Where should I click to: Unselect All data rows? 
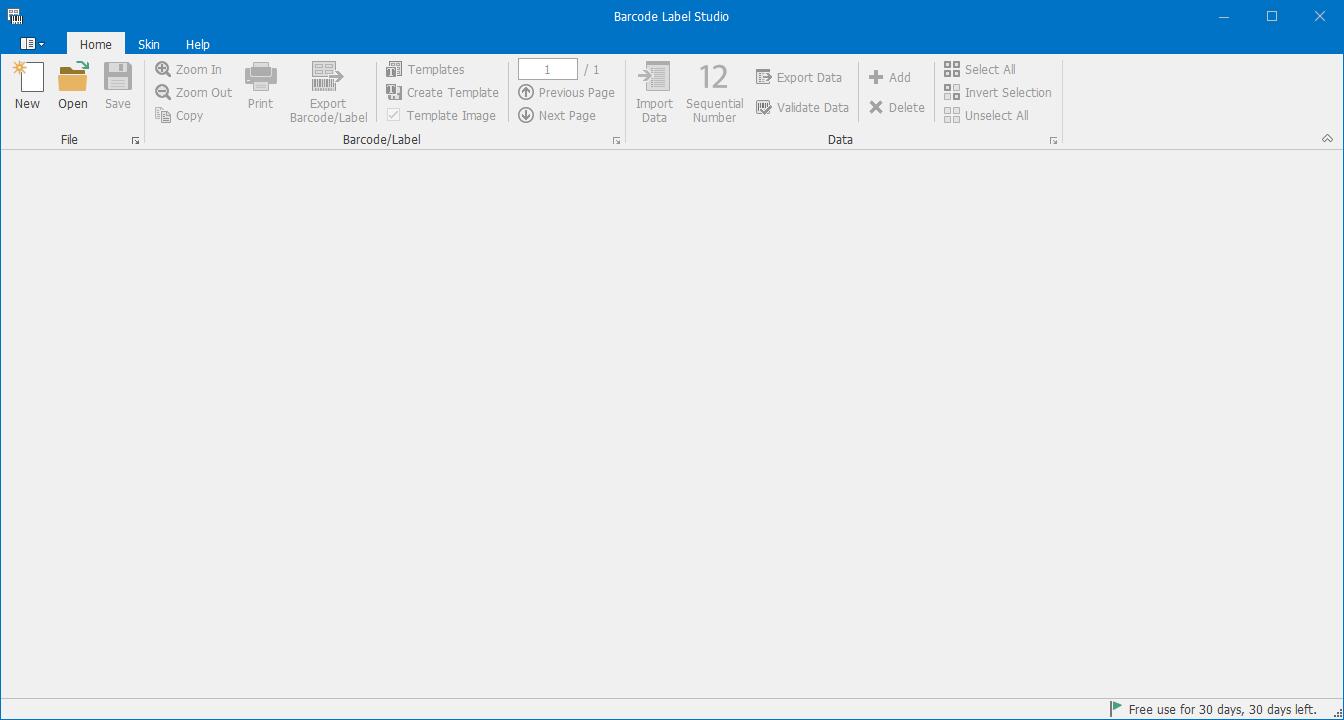tap(986, 115)
